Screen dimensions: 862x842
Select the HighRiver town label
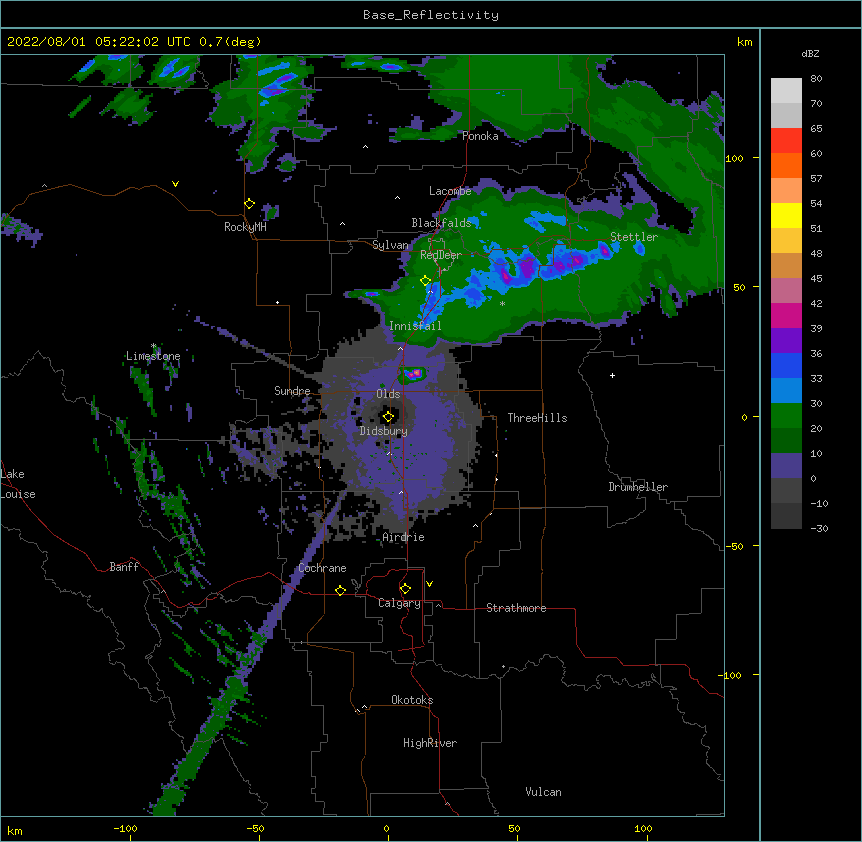430,743
